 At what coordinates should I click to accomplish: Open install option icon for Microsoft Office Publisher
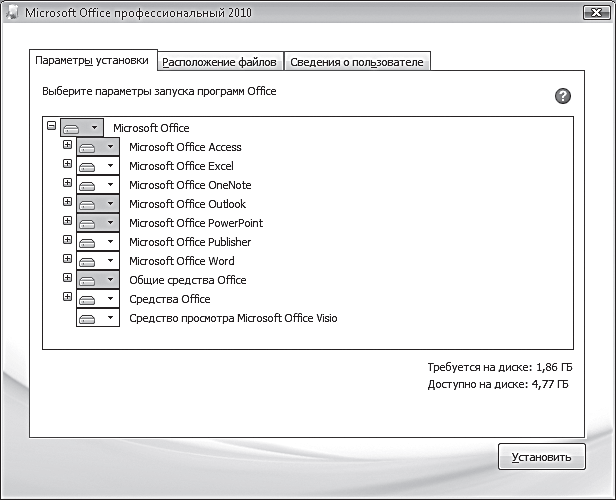(87, 242)
